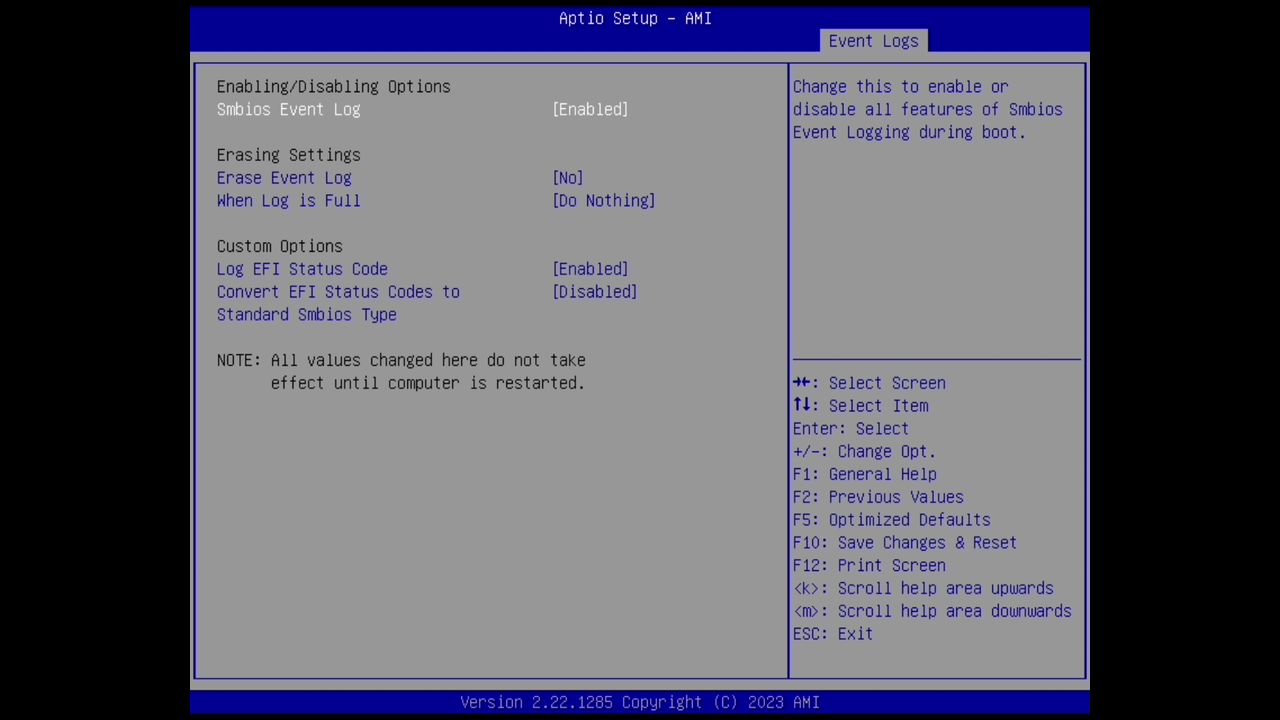This screenshot has width=1280, height=720.
Task: Click the <m> scroll help downwards hint
Action: [x=932, y=611]
